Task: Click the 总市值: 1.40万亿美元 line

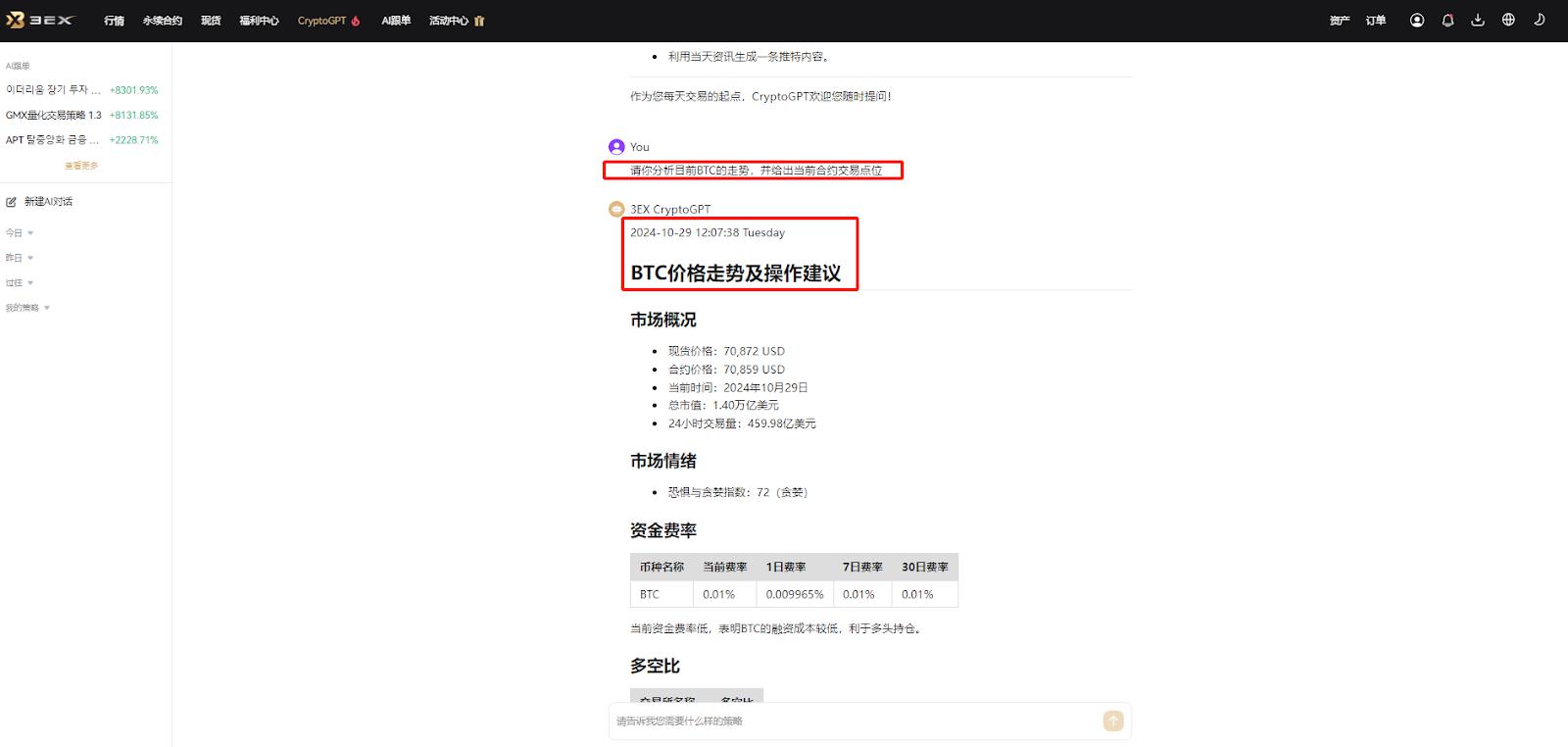Action: click(723, 405)
